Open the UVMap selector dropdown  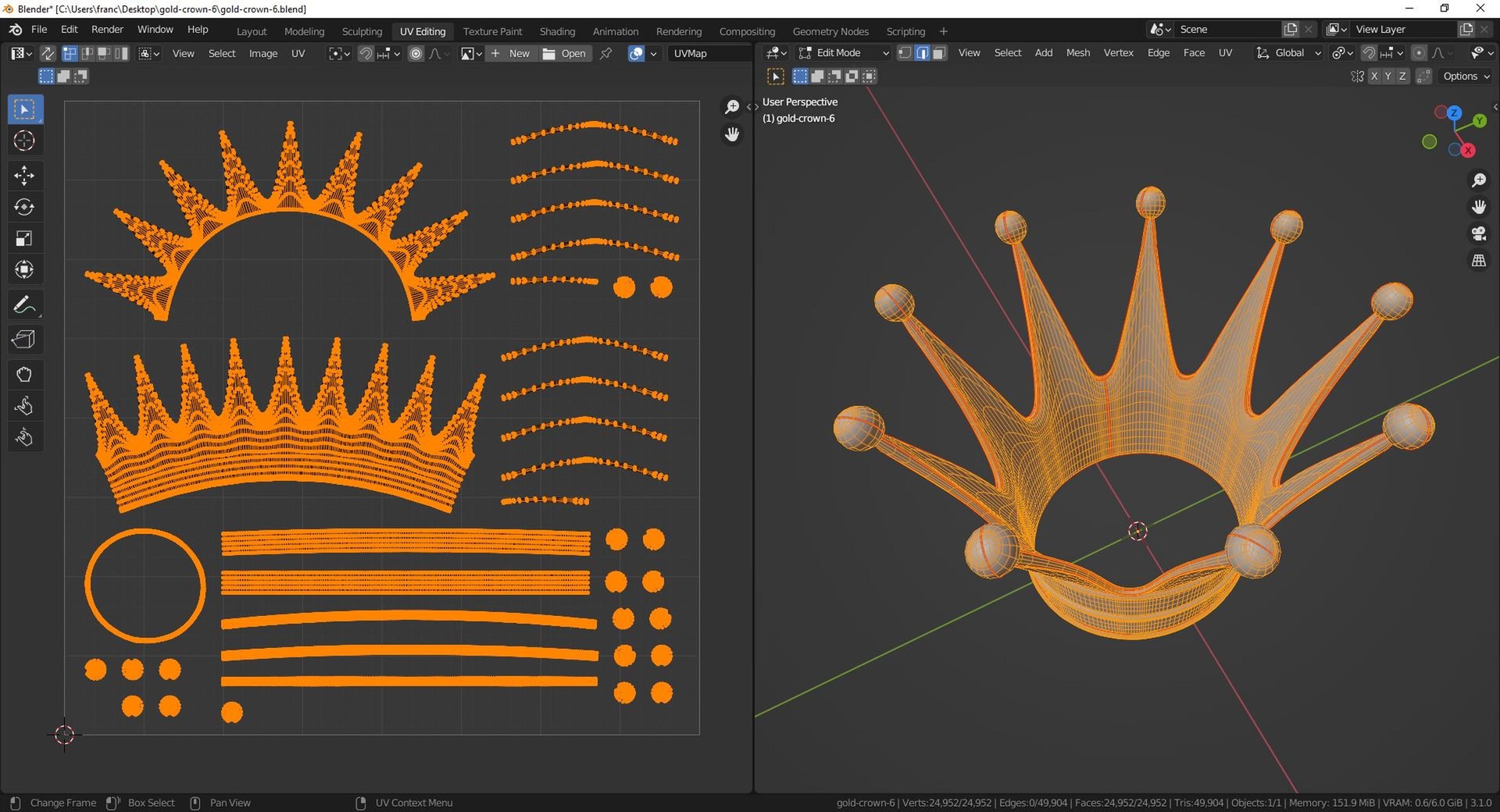[709, 53]
